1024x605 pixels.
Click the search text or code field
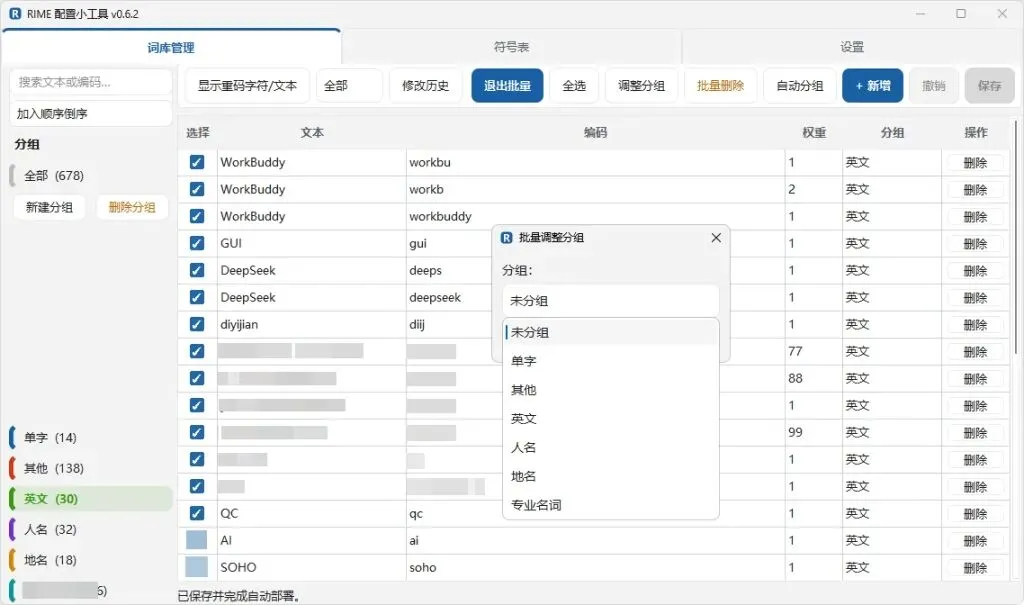pyautogui.click(x=91, y=82)
